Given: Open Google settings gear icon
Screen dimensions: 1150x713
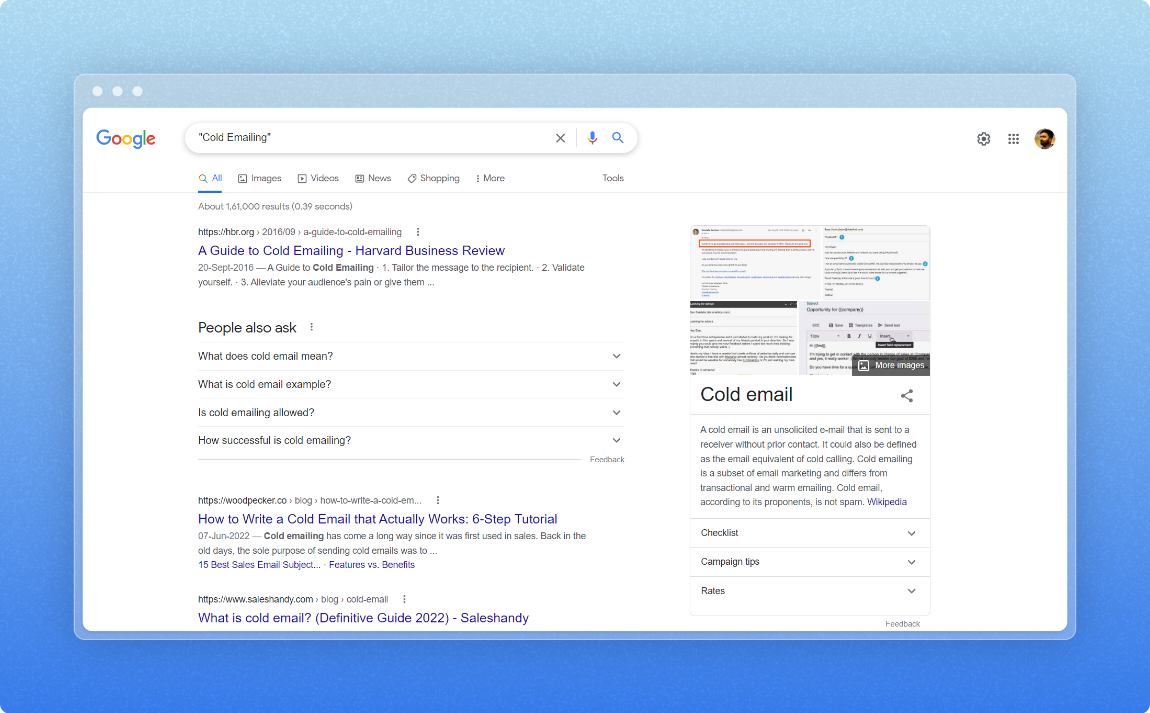Looking at the screenshot, I should point(983,139).
